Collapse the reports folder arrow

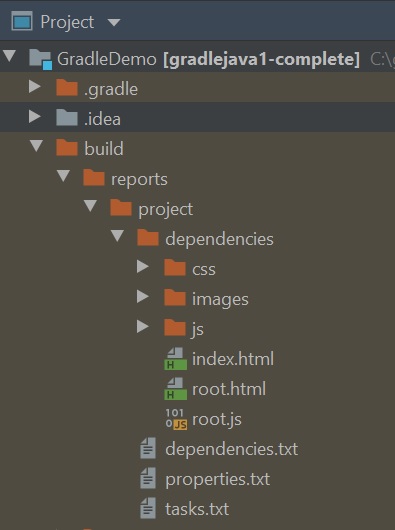[63, 176]
